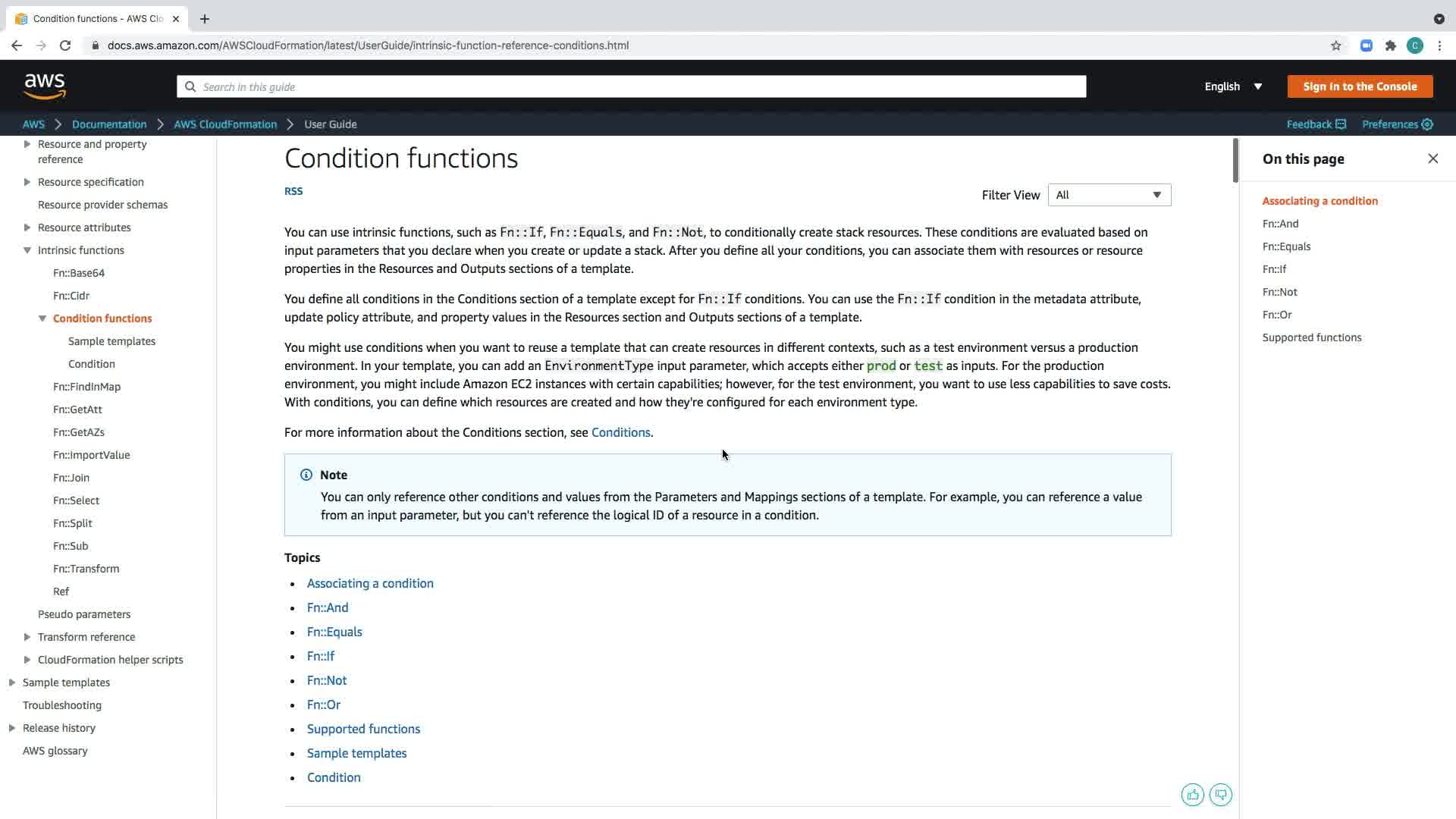Close the On this page panel
The width and height of the screenshot is (1456, 819).
tap(1432, 158)
